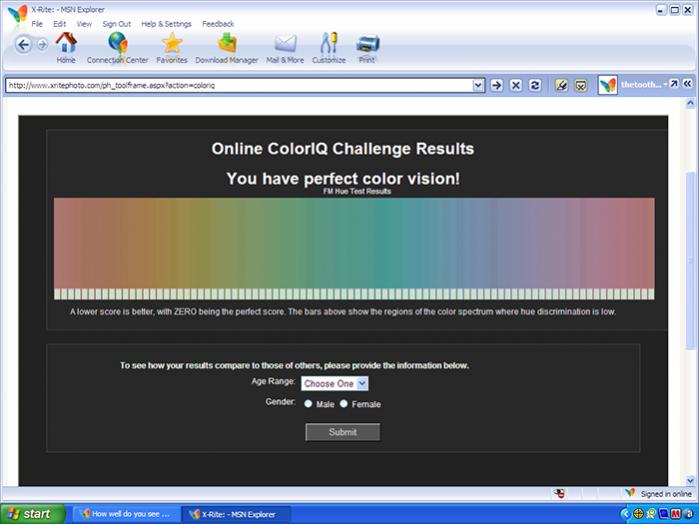Open the Windows start menu
The image size is (699, 524).
(x=32, y=514)
